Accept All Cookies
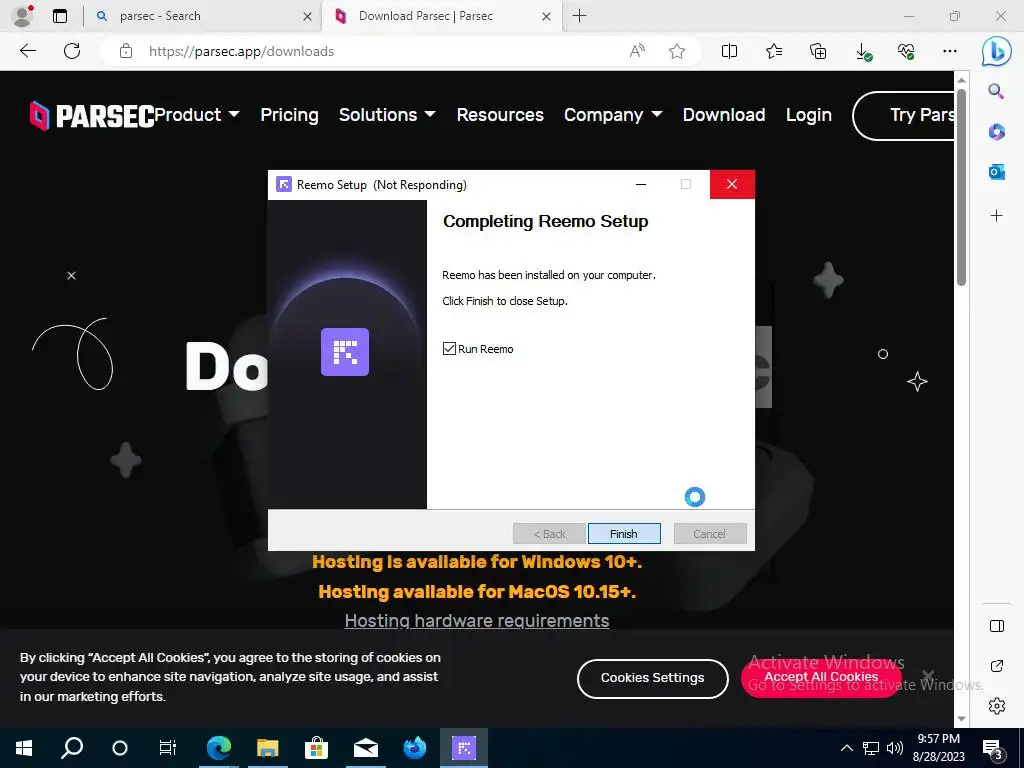 (x=821, y=678)
